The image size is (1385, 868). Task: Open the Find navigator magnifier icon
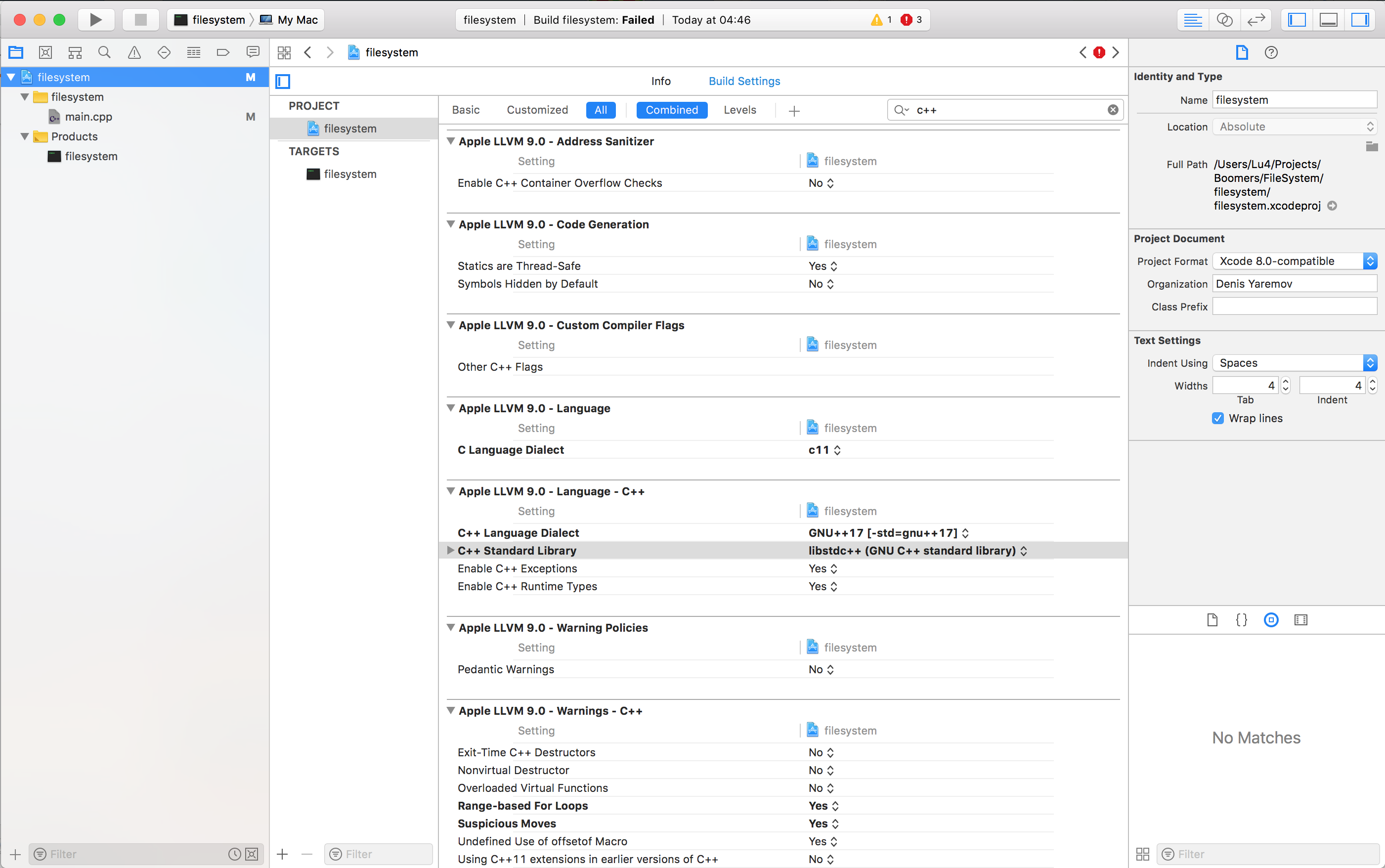pyautogui.click(x=104, y=52)
